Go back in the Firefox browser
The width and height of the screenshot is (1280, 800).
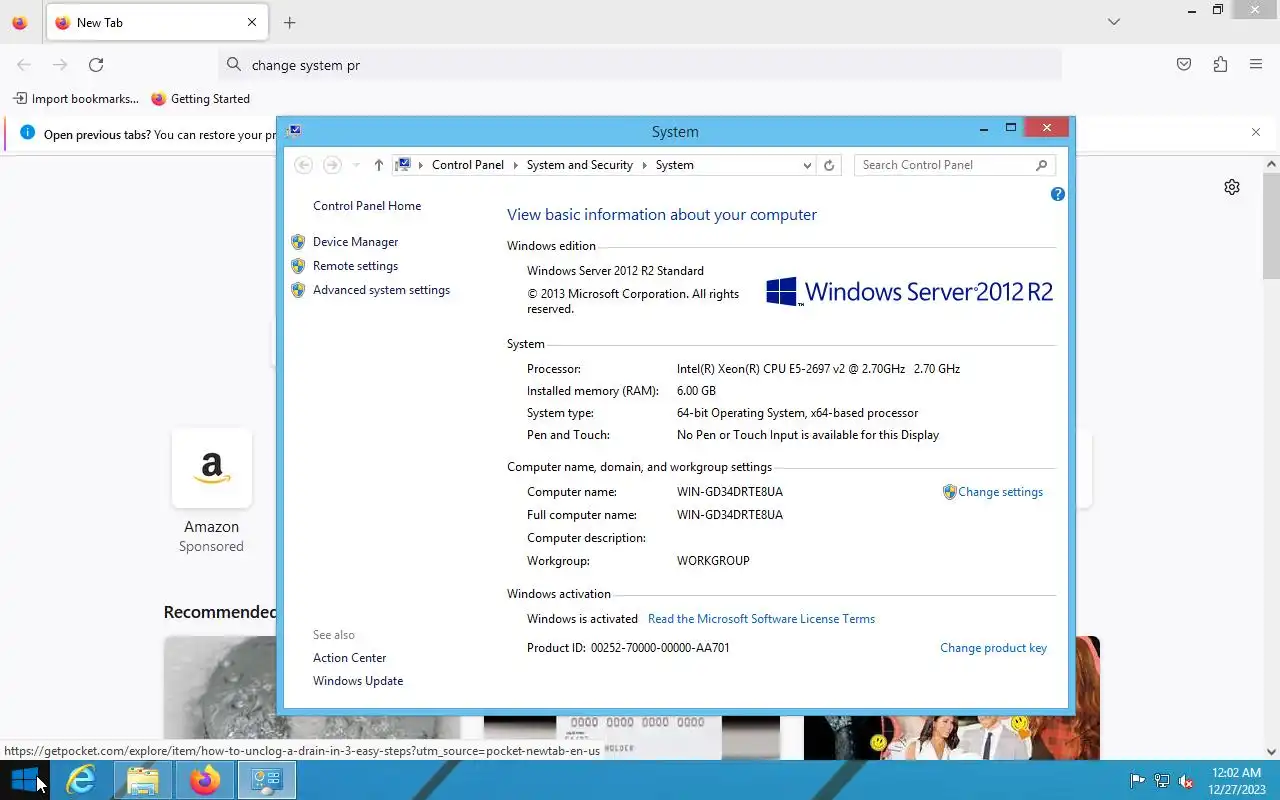pos(24,65)
